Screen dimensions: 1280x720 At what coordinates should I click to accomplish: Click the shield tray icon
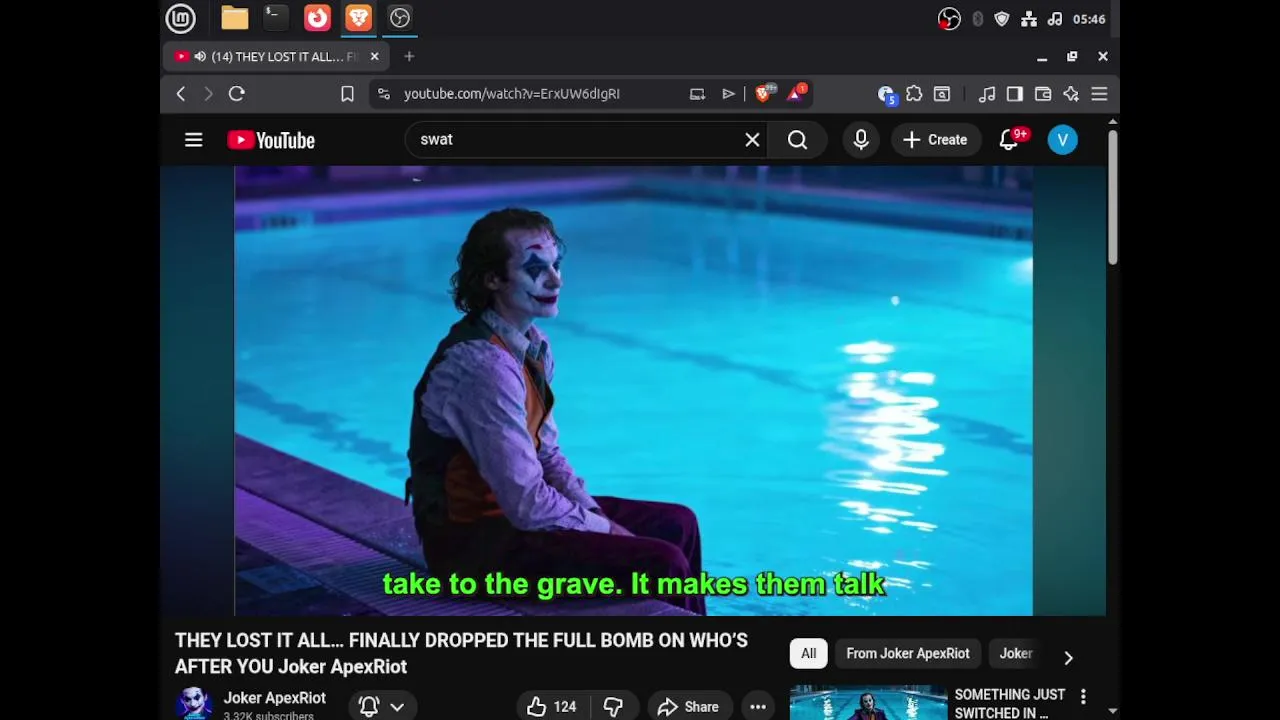click(x=1002, y=19)
